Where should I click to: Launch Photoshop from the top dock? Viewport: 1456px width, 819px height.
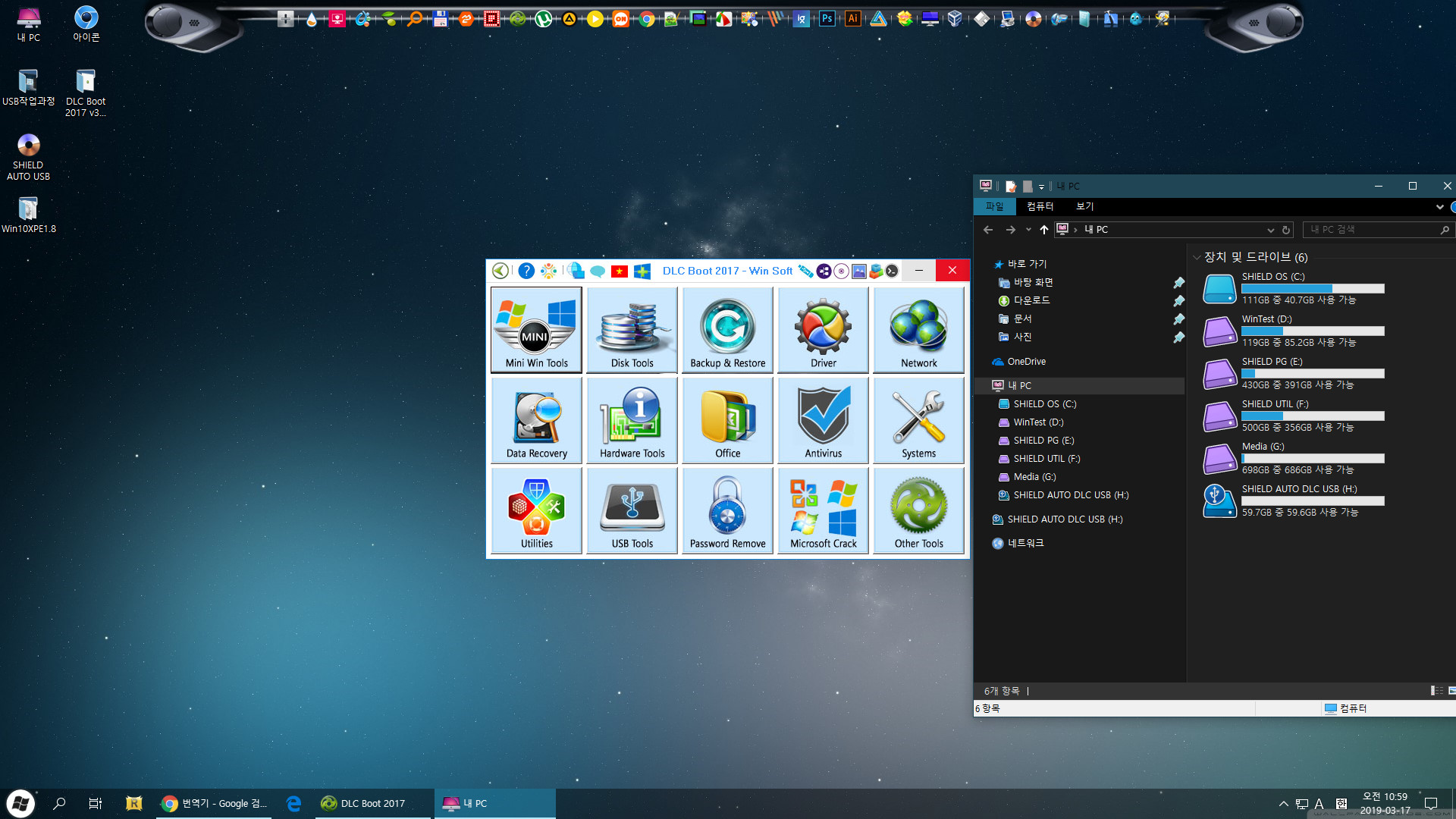827,18
